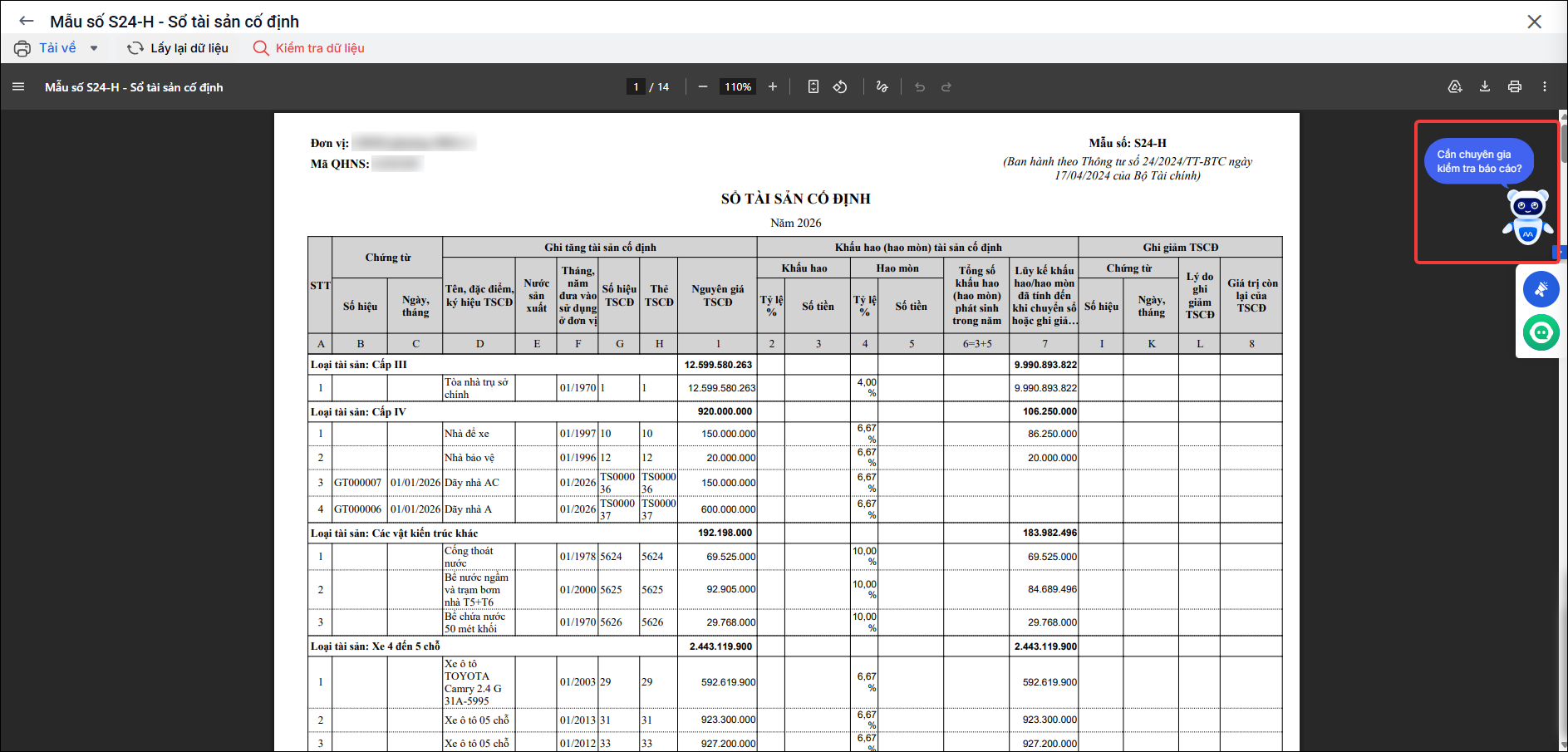Click the Nguyên giá TSCĐ column header

718,296
